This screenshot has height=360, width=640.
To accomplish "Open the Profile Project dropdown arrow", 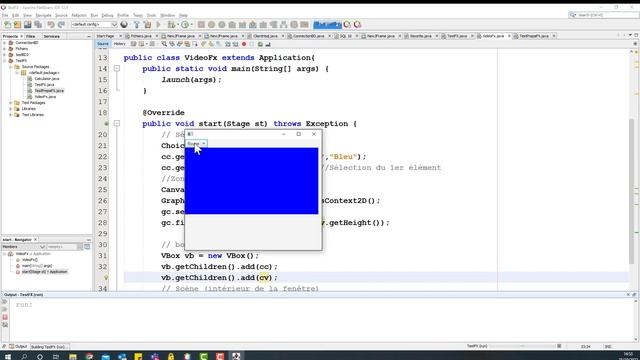I will (192, 25).
